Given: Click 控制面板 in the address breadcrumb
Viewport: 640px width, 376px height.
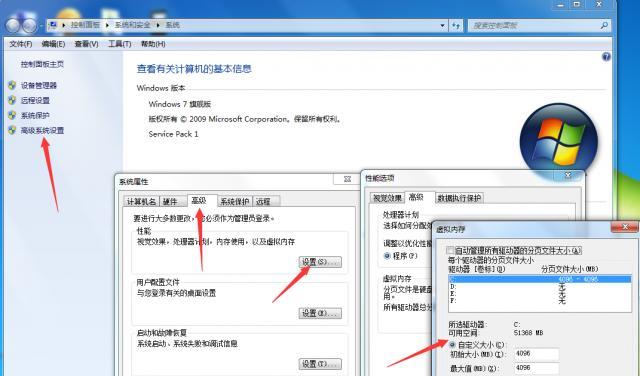Looking at the screenshot, I should point(85,25).
